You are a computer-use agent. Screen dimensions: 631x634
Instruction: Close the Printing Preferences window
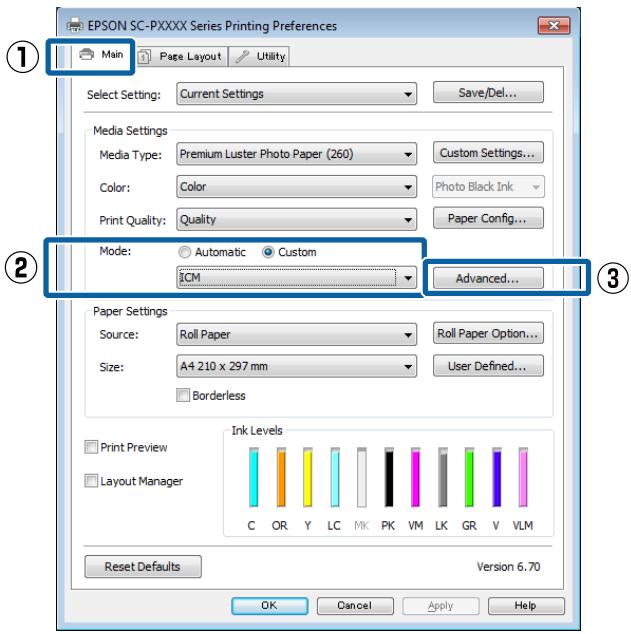554,25
